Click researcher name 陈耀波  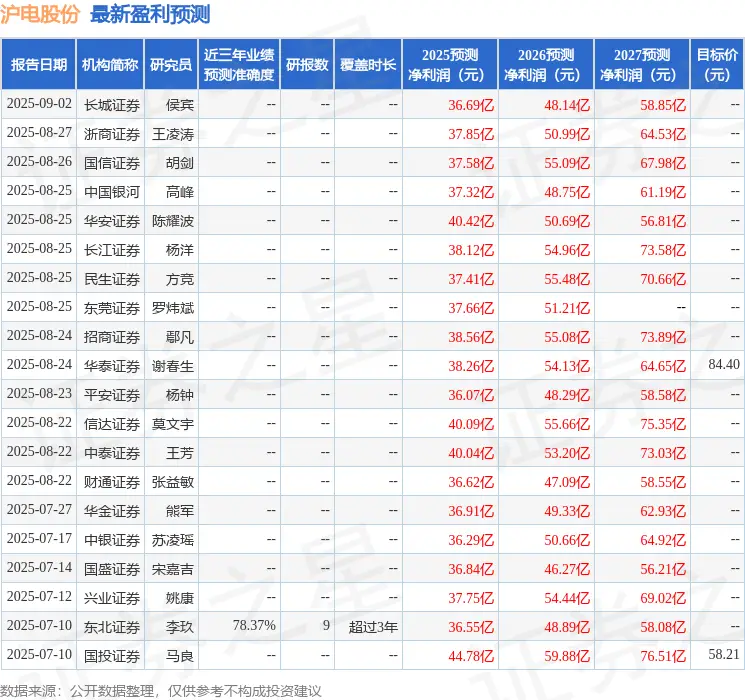pyautogui.click(x=173, y=221)
